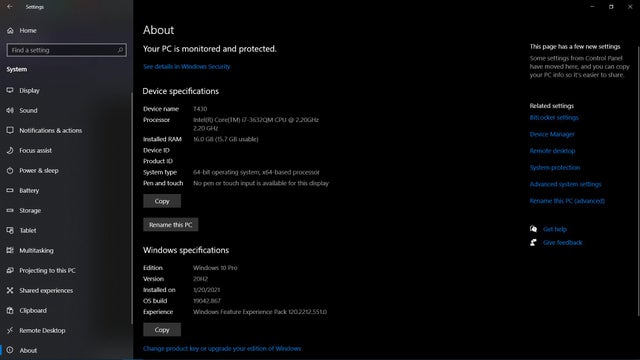Screen dimensions: 640x360
Task: Click the Remote Desktop icon
Action: [x=10, y=330]
